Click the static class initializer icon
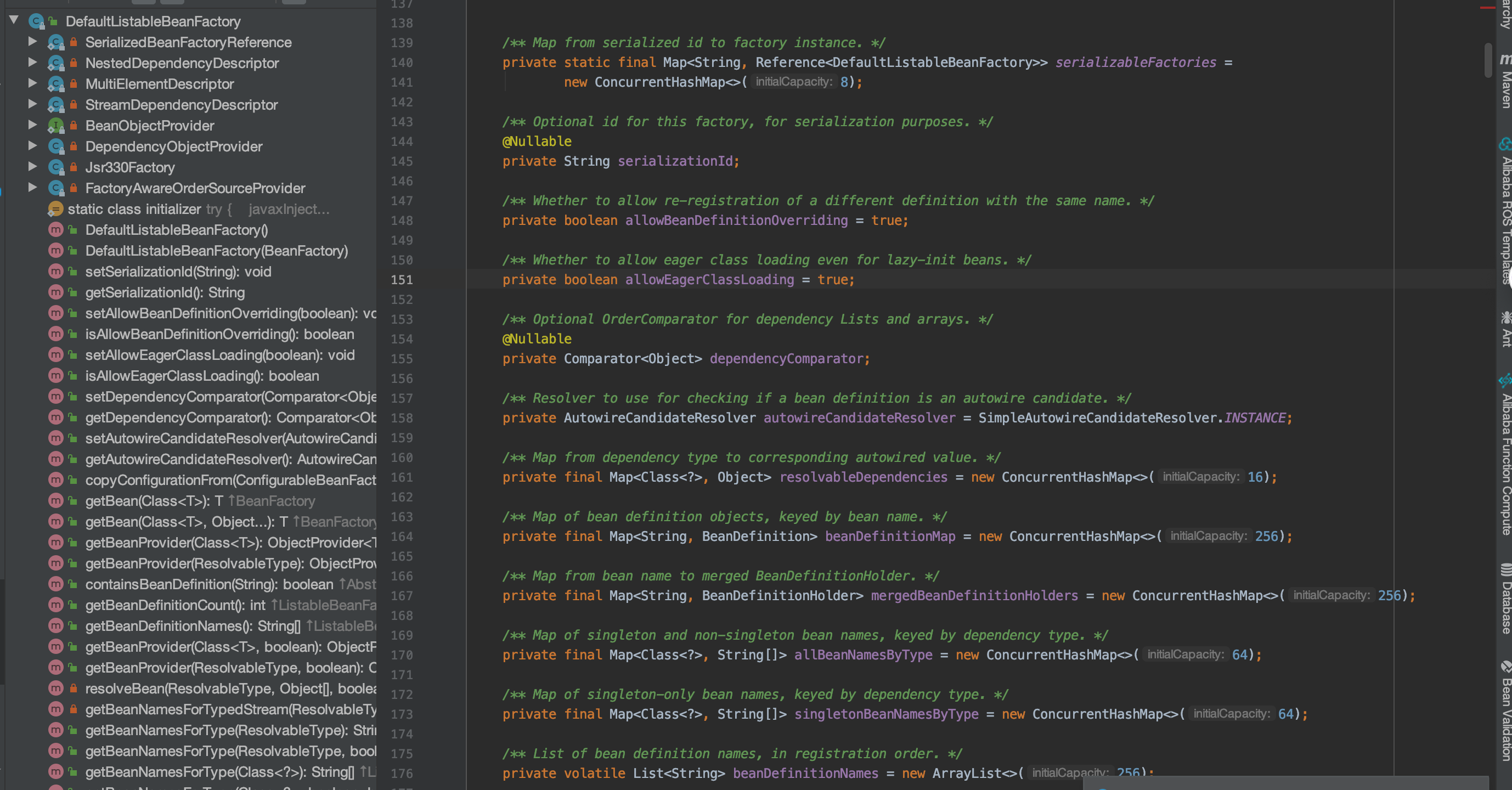The width and height of the screenshot is (1512, 790). (55, 209)
